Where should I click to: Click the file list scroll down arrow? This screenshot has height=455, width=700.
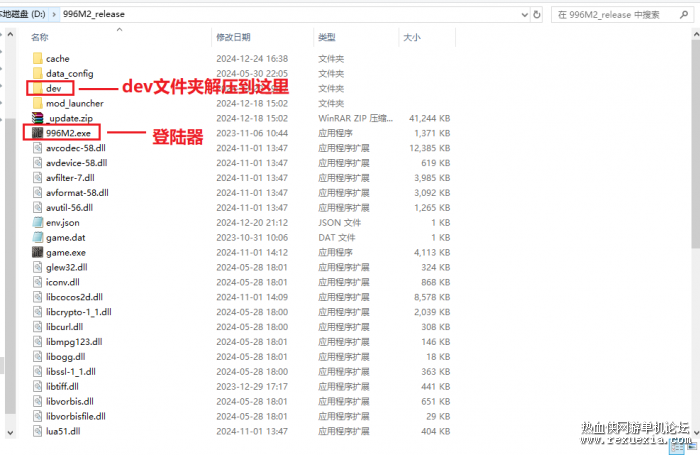pyautogui.click(x=696, y=432)
